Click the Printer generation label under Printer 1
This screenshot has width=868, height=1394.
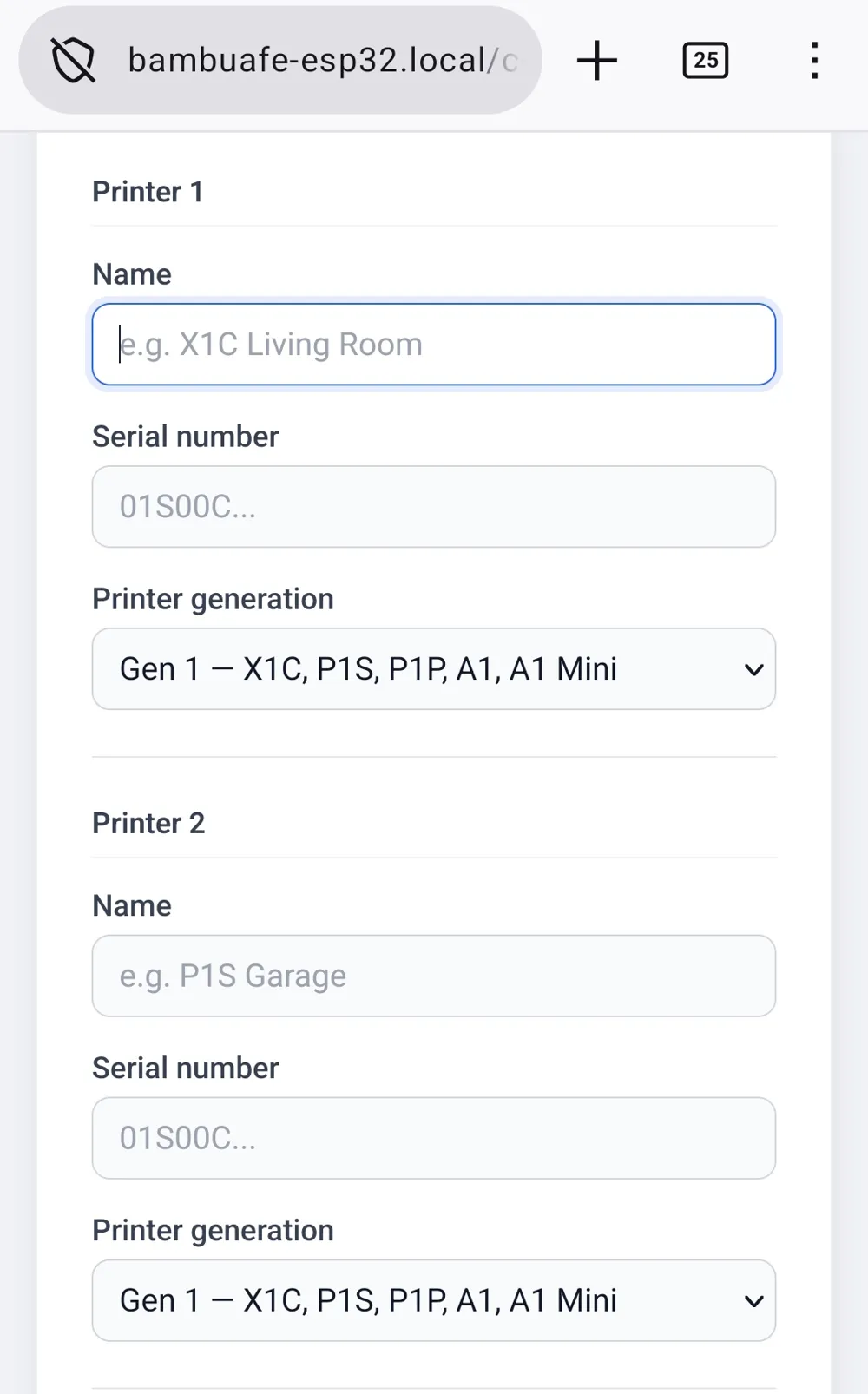point(214,599)
